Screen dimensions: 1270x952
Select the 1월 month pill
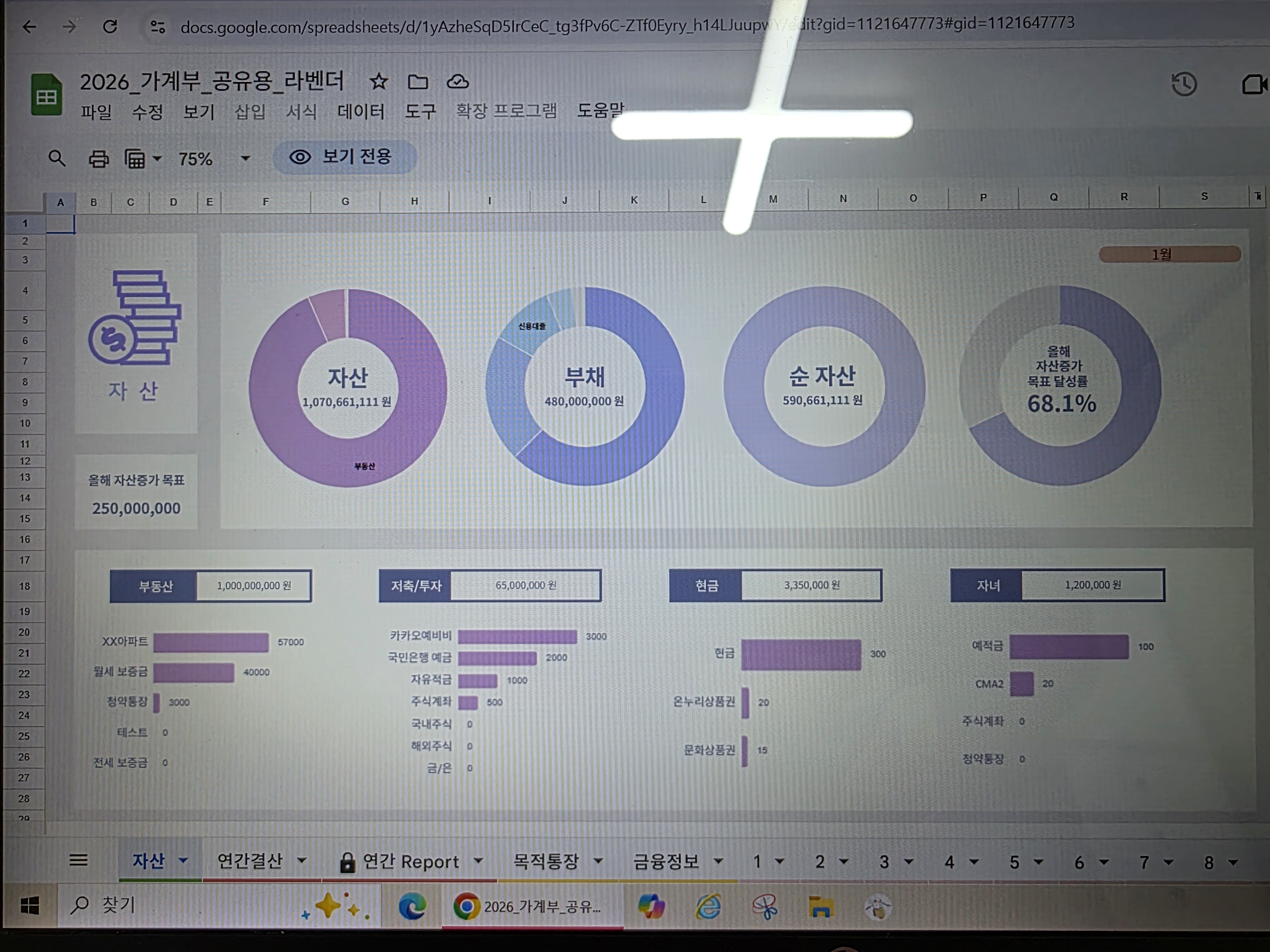1170,254
